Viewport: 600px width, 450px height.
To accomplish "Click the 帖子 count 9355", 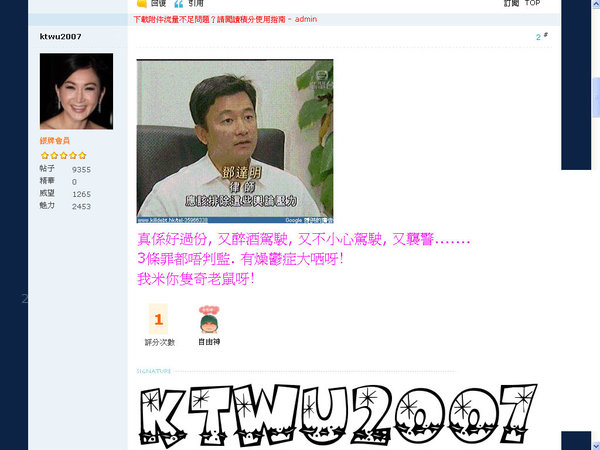I will [82, 170].
